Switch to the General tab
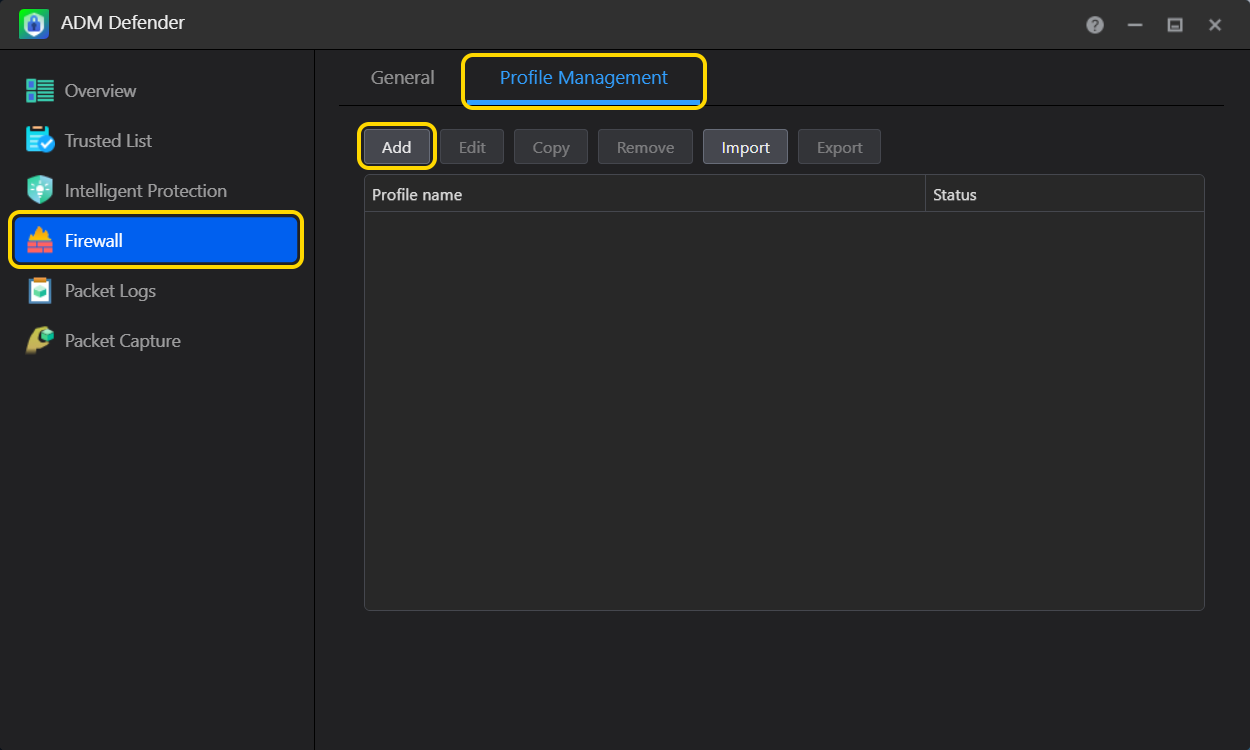The image size is (1250, 750). (x=403, y=78)
